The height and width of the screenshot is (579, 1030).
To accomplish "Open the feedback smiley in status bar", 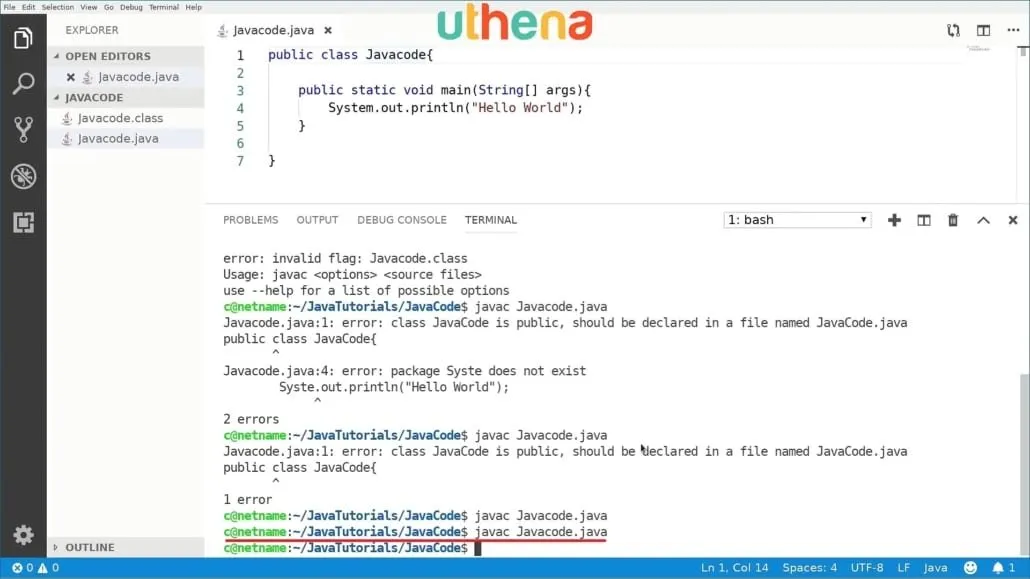I will 970,568.
